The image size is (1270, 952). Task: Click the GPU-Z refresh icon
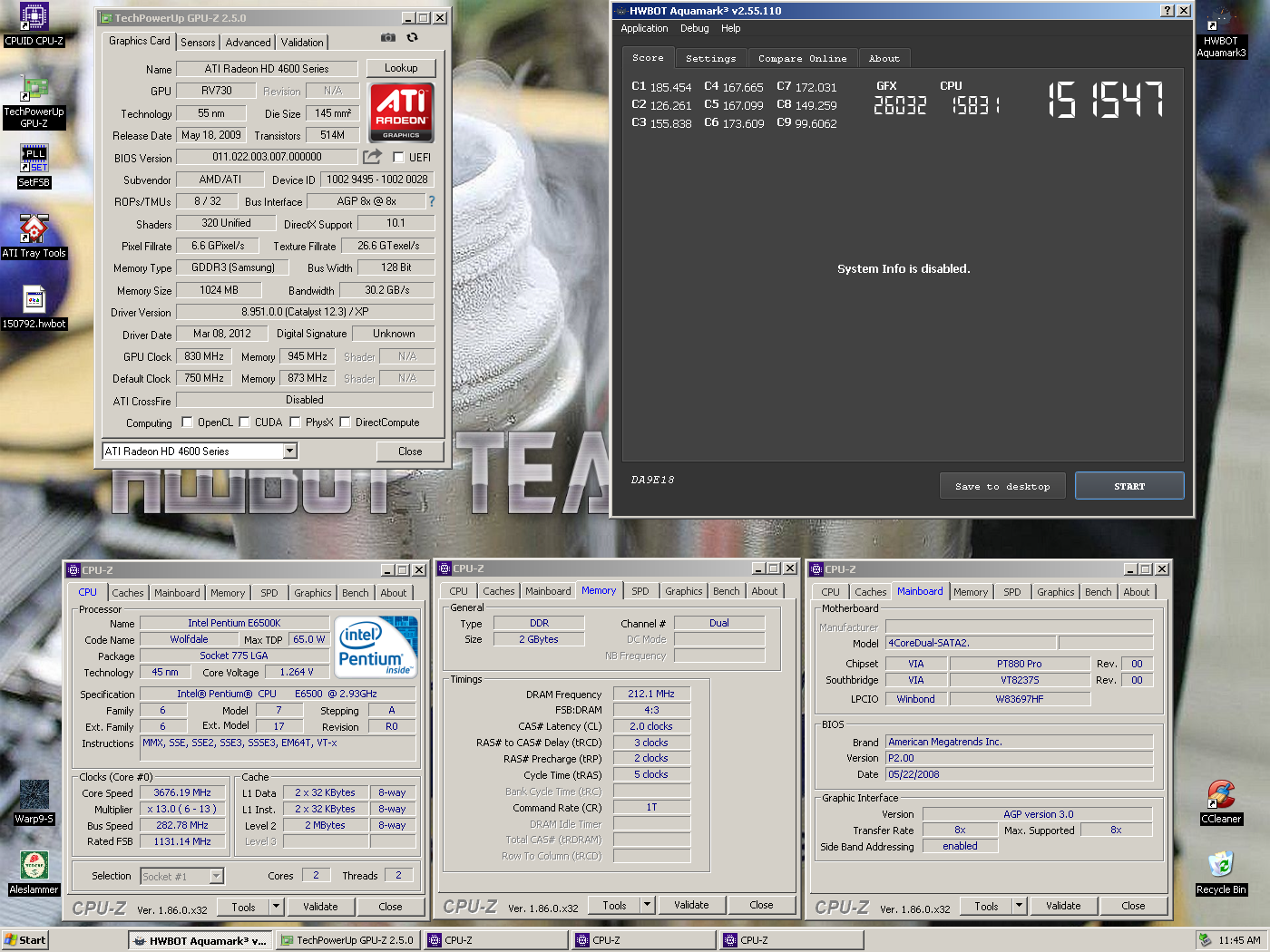[413, 37]
